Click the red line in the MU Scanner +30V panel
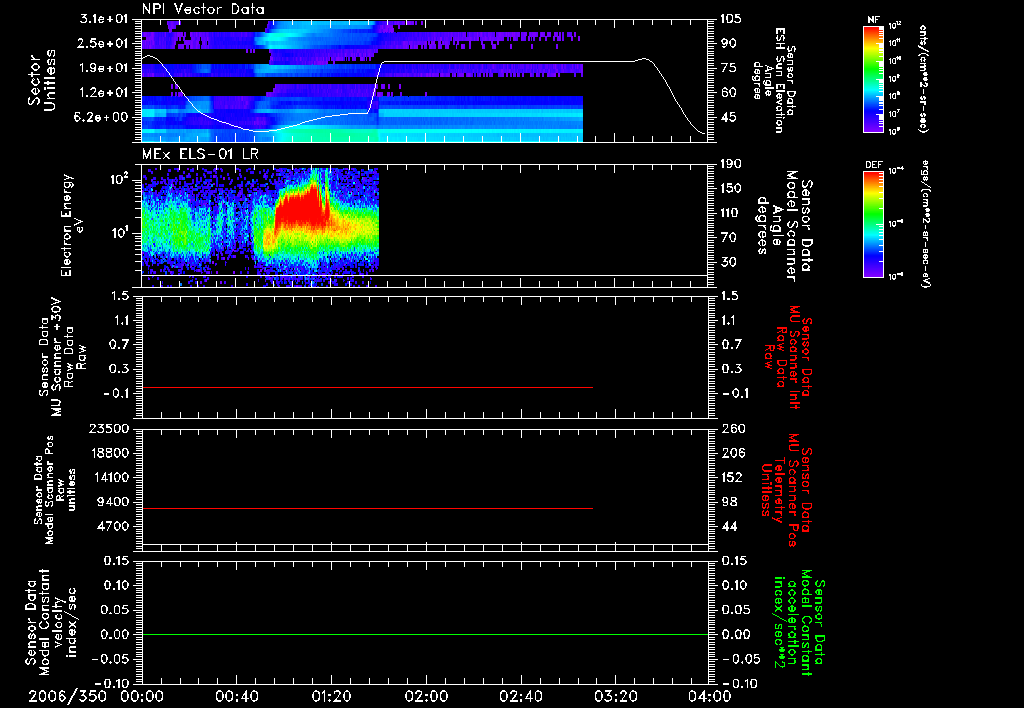The height and width of the screenshot is (708, 1024). coord(367,387)
